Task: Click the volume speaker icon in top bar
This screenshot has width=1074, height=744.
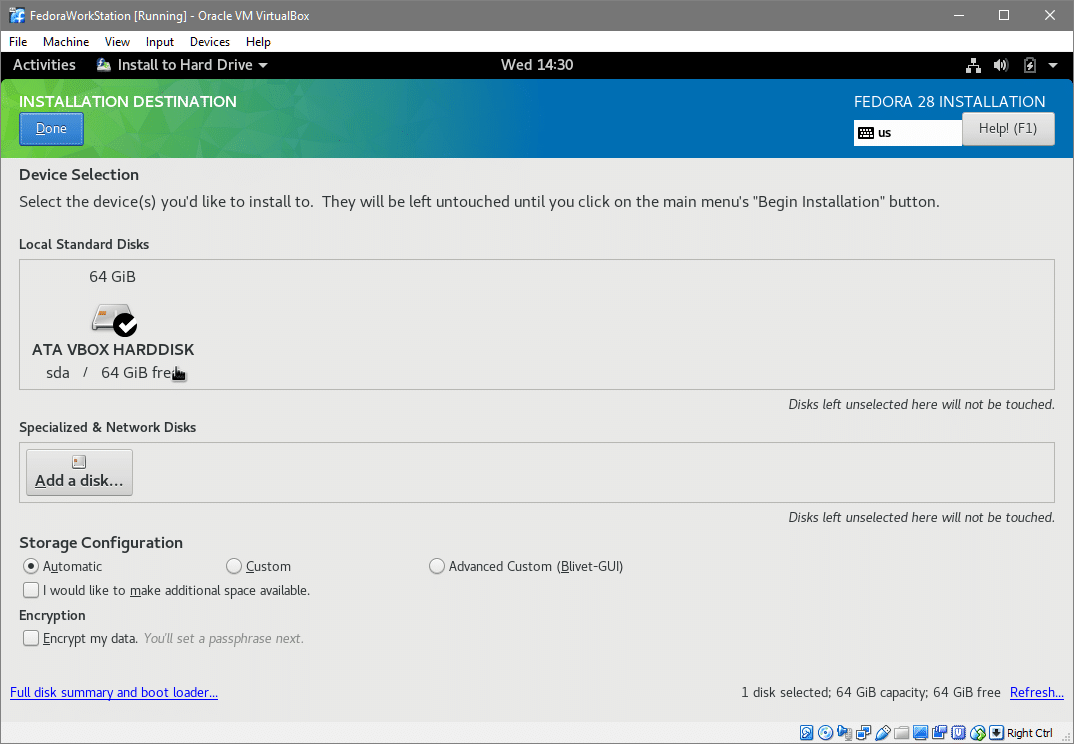Action: [x=1001, y=65]
